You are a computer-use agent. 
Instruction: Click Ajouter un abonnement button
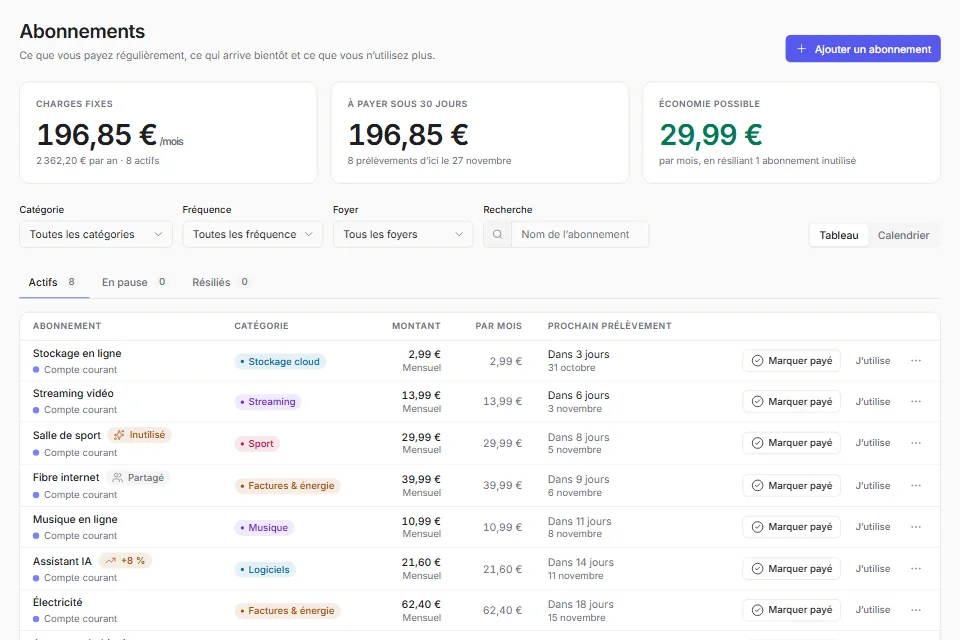[863, 49]
